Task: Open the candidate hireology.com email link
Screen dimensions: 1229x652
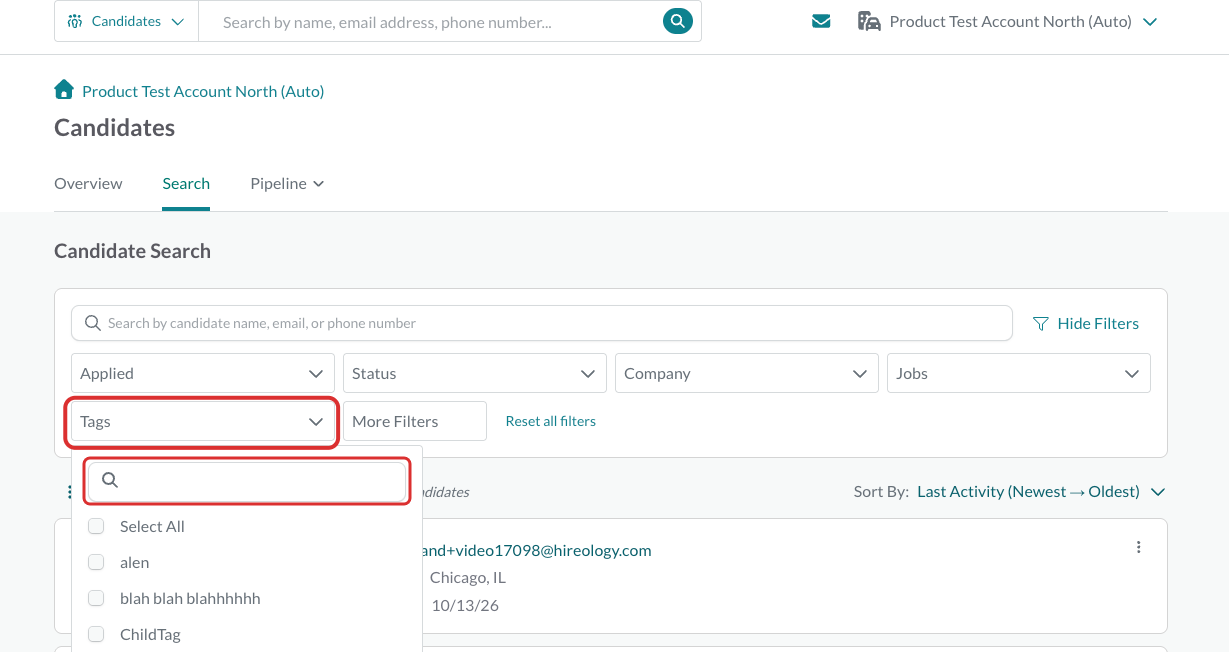Action: tap(537, 550)
